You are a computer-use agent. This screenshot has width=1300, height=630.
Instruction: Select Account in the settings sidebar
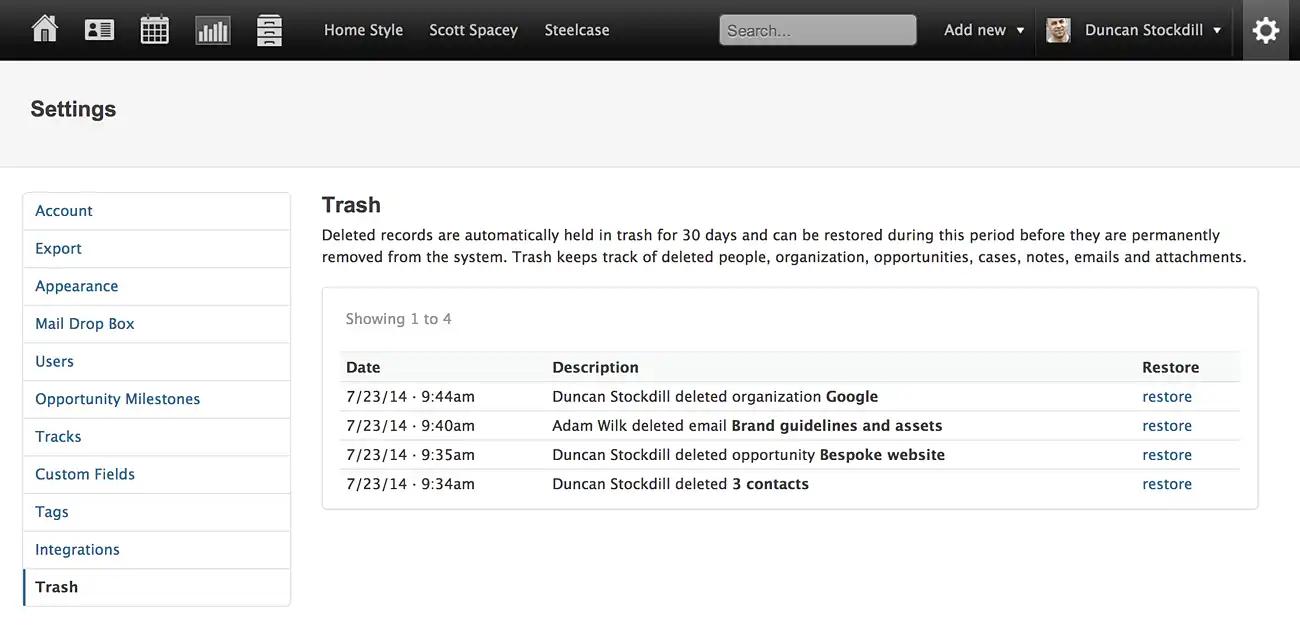[157, 211]
